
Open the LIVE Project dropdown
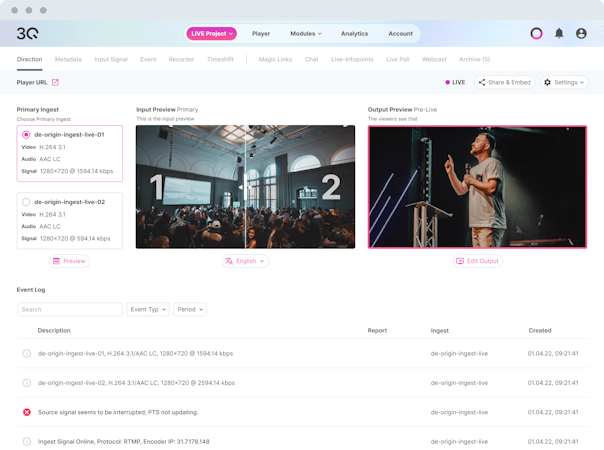pos(211,34)
